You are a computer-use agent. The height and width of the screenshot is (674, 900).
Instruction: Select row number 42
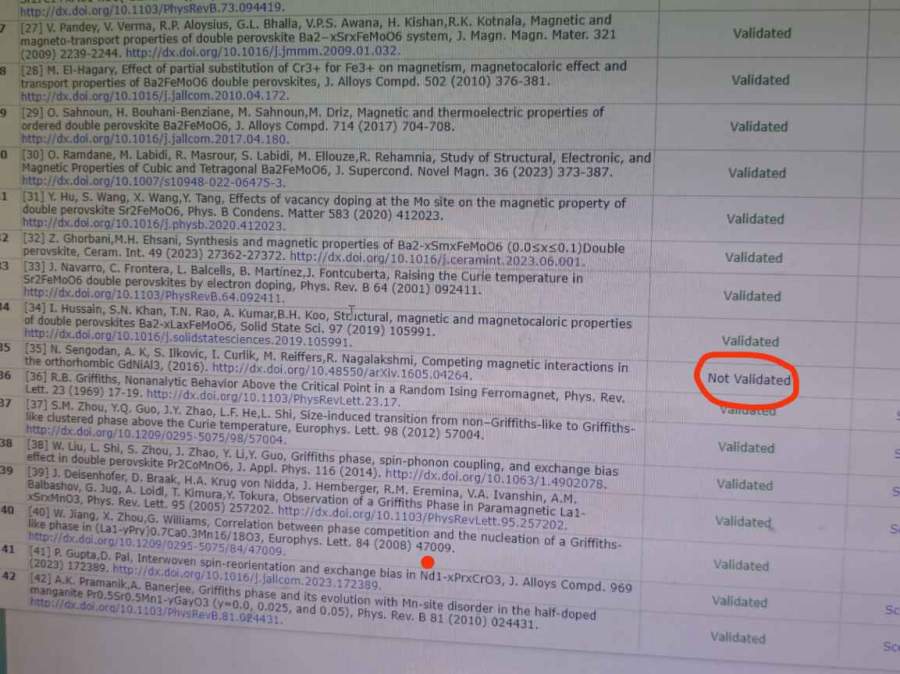9,576
